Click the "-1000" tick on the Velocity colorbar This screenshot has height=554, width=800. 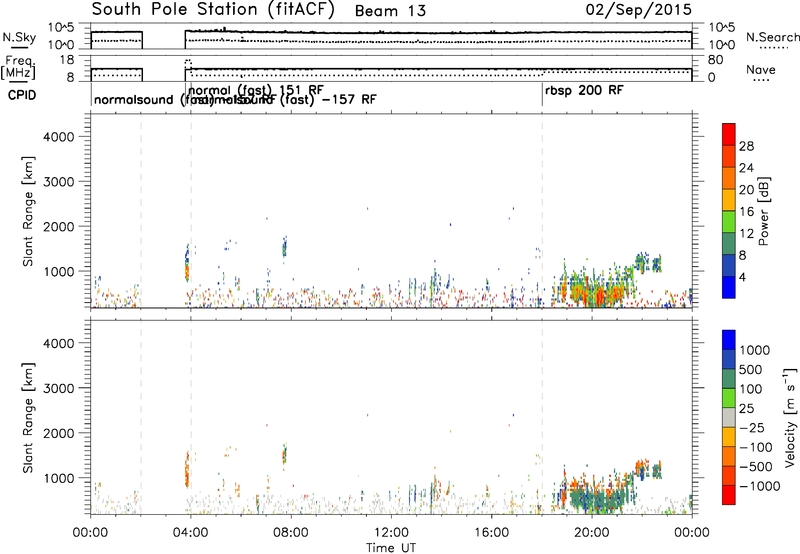(x=759, y=486)
